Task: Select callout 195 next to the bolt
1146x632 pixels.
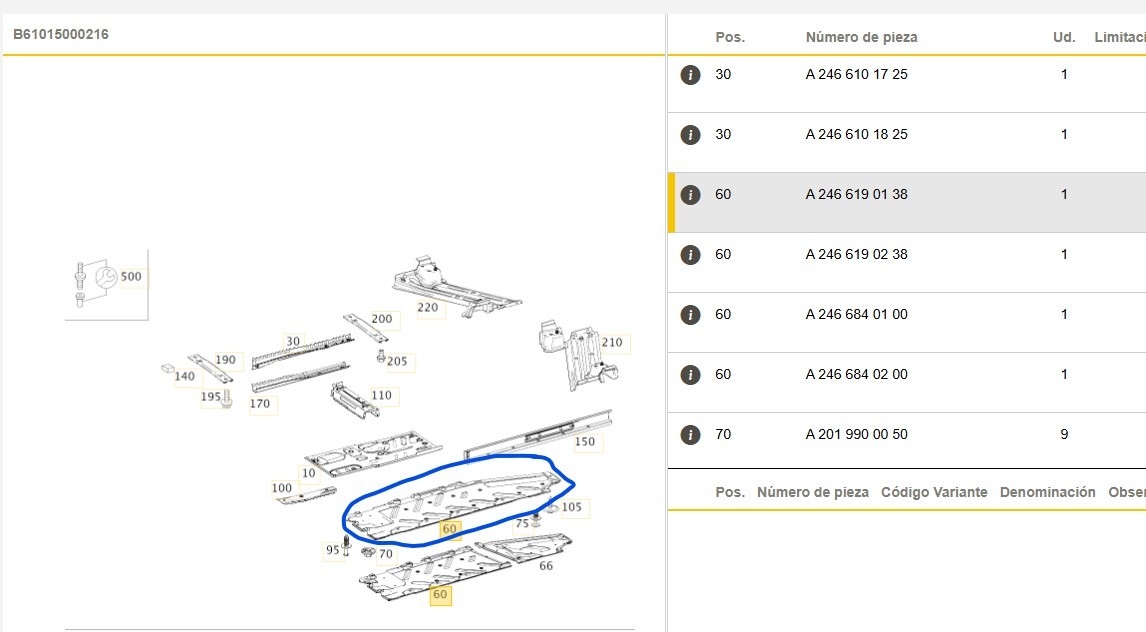Action: tap(210, 397)
